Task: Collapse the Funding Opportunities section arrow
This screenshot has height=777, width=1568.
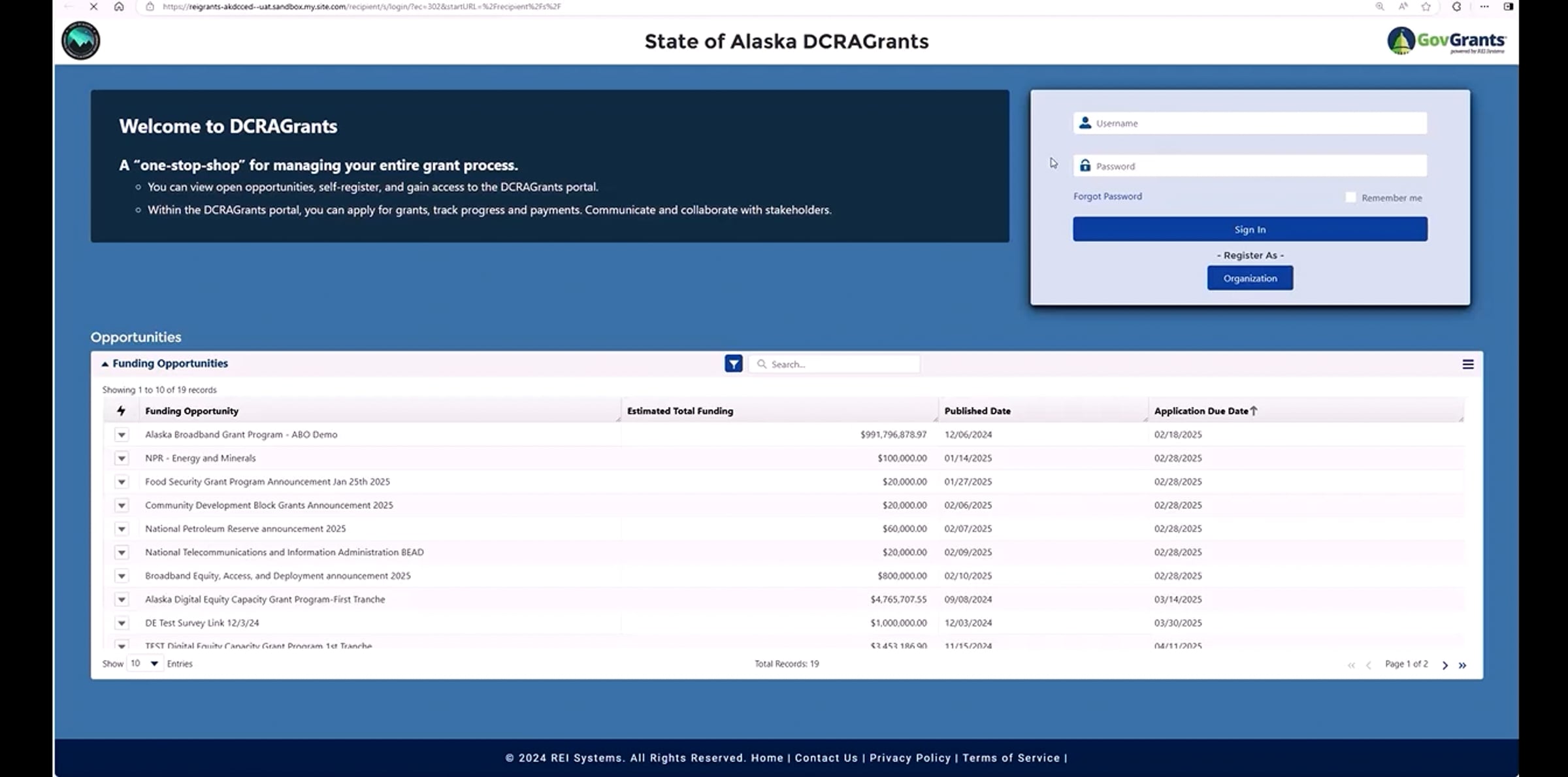Action: (x=105, y=363)
